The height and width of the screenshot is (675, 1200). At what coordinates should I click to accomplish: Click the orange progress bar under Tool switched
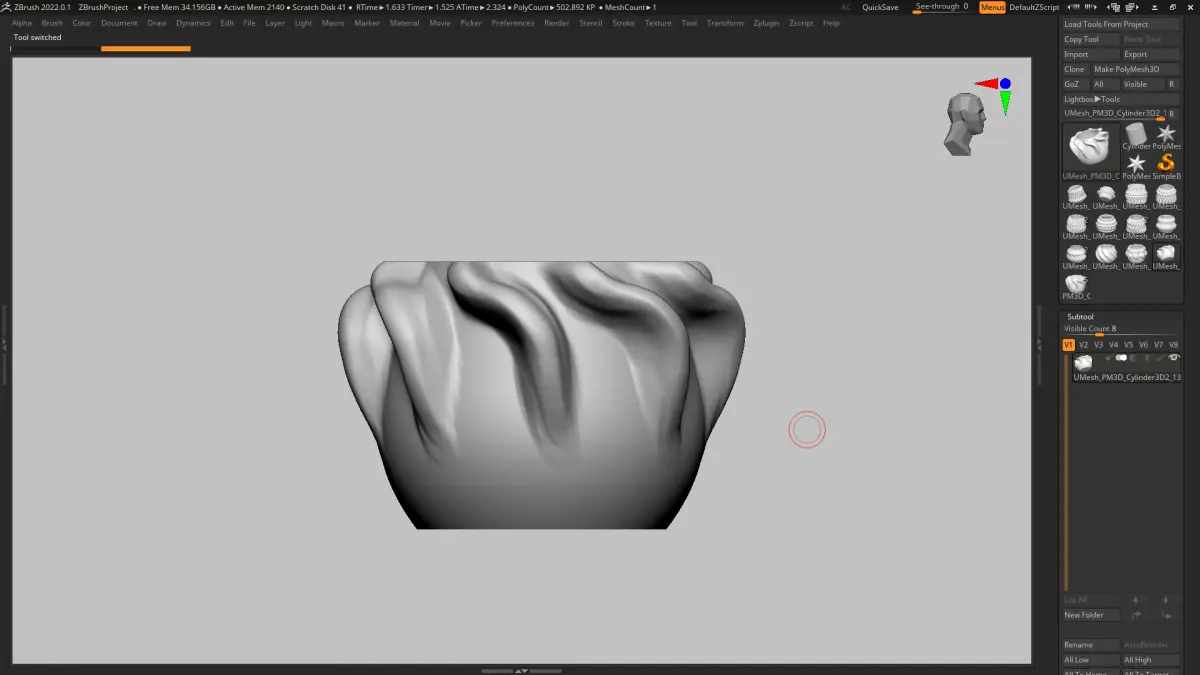145,48
